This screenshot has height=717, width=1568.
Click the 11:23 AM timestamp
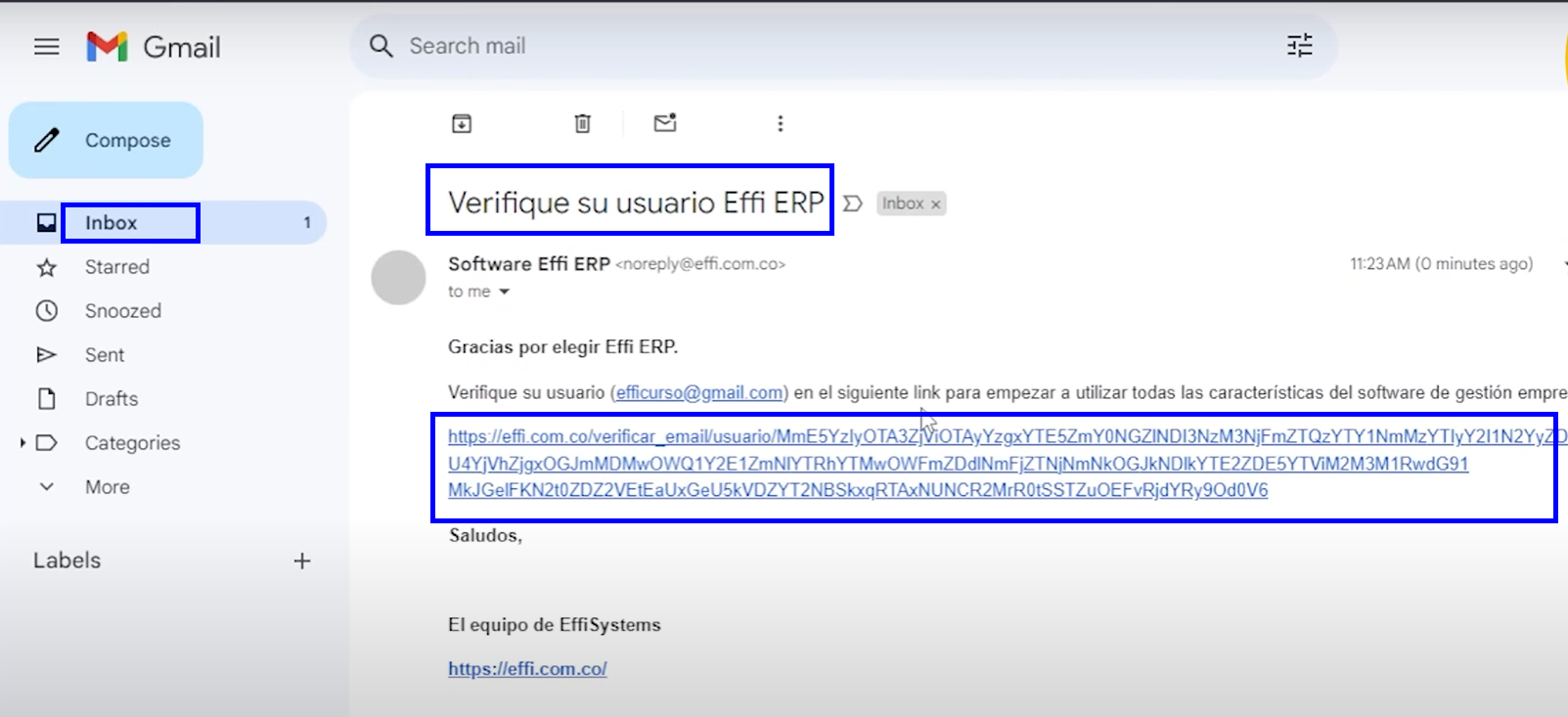(1441, 264)
